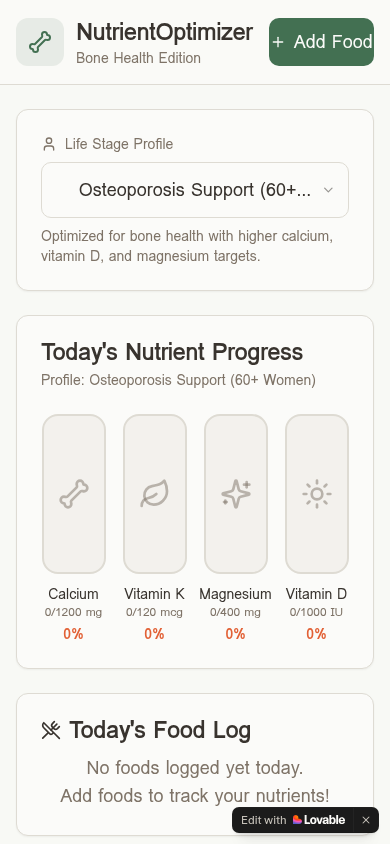Image resolution: width=390 pixels, height=844 pixels.
Task: Open the Life Stage Profile dropdown
Action: pyautogui.click(x=195, y=190)
